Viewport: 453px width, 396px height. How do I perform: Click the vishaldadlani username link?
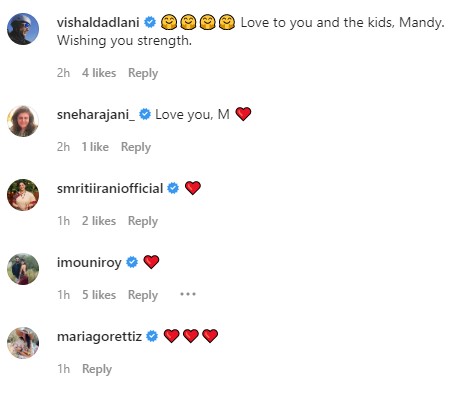click(x=98, y=22)
